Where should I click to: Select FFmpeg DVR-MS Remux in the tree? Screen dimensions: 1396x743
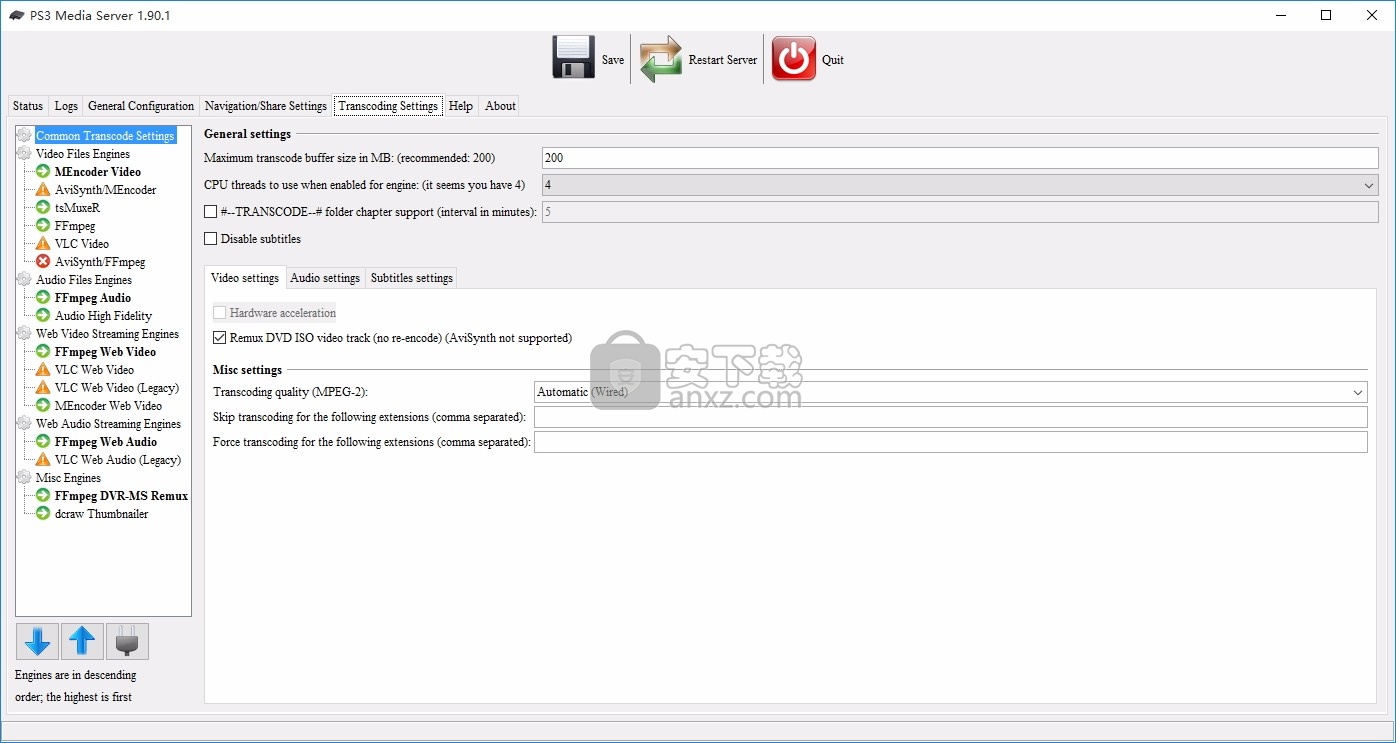121,496
